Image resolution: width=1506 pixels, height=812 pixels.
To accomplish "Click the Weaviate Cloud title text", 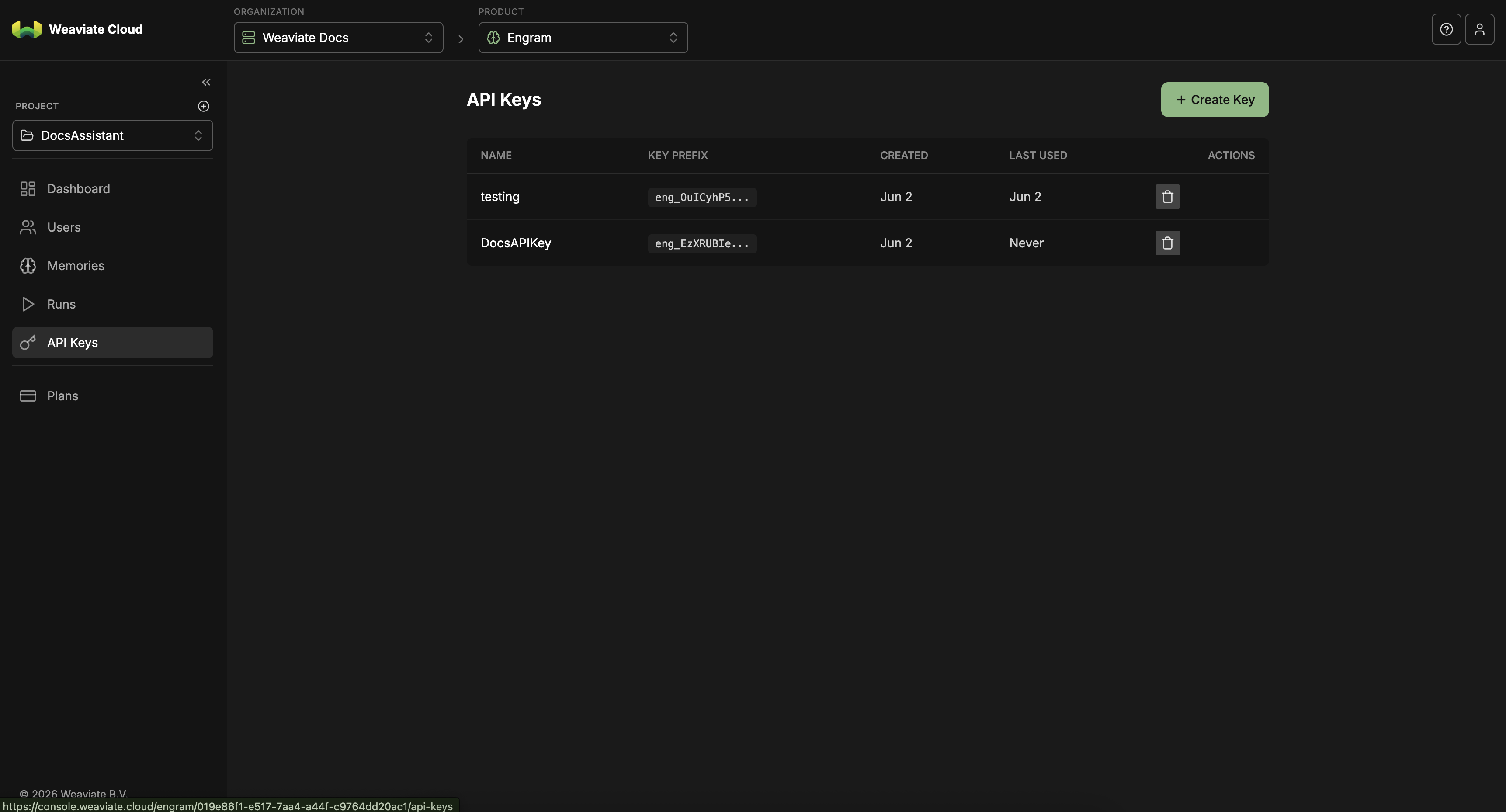I will [96, 29].
